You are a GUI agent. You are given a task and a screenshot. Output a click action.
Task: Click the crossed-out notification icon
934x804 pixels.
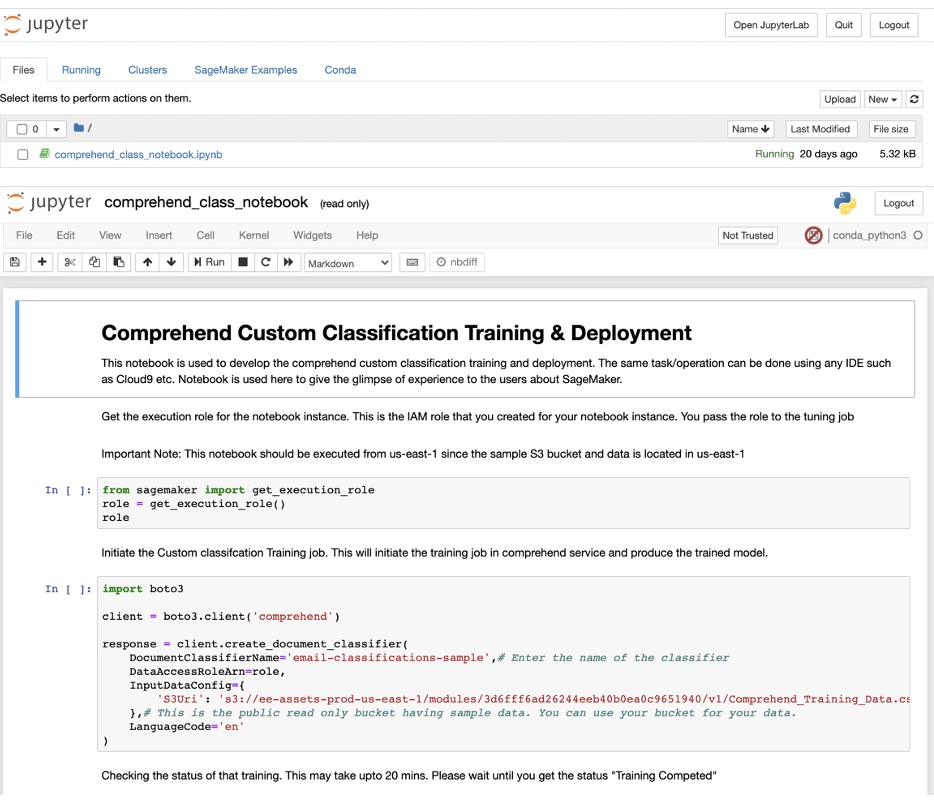click(813, 235)
